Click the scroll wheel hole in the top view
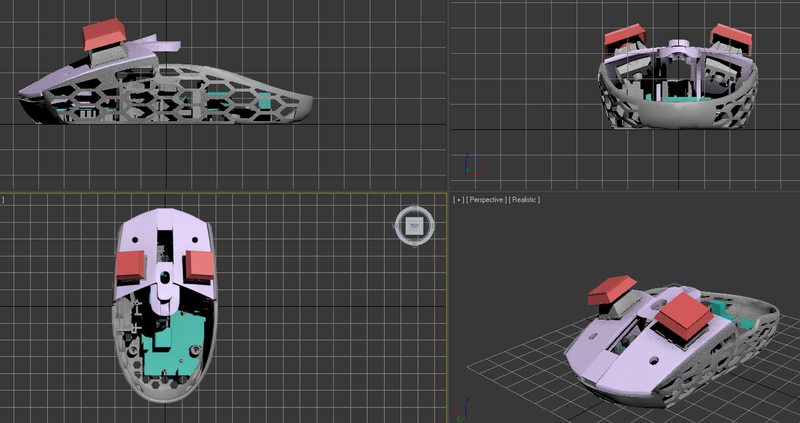Screen dimensions: 800x423 coord(164,272)
